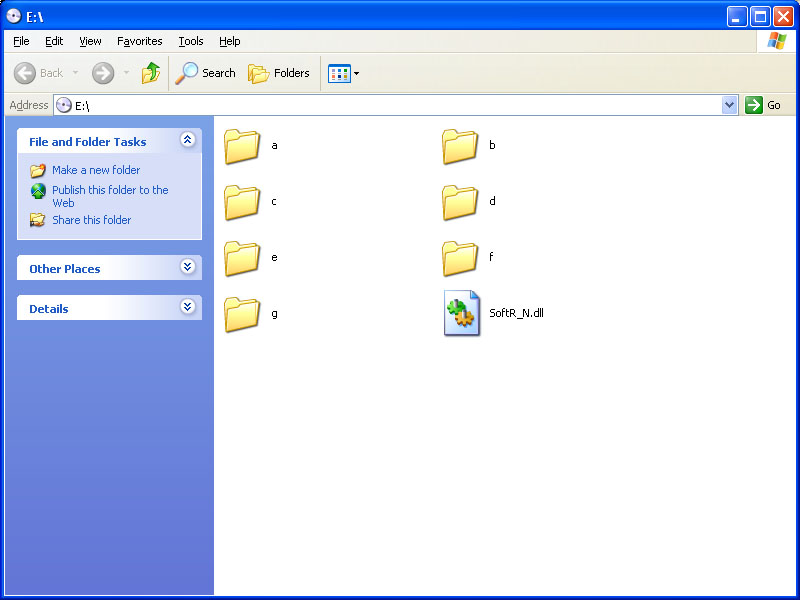
Task: Click Share this folder link
Action: pos(91,220)
